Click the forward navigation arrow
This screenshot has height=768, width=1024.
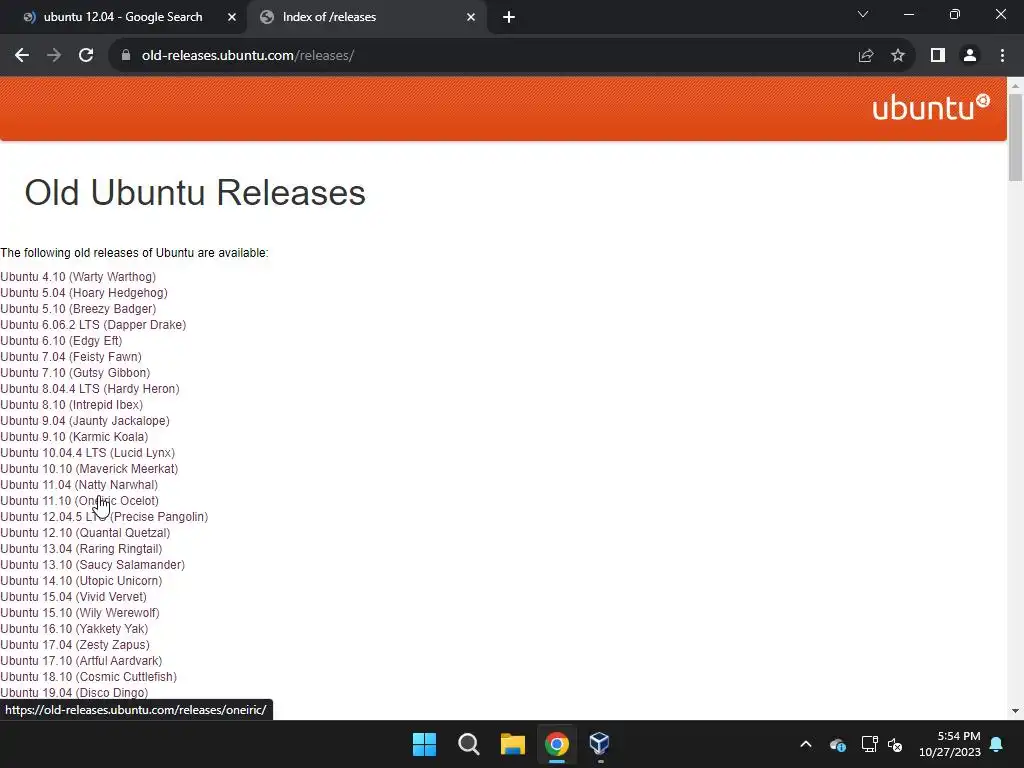click(x=54, y=56)
